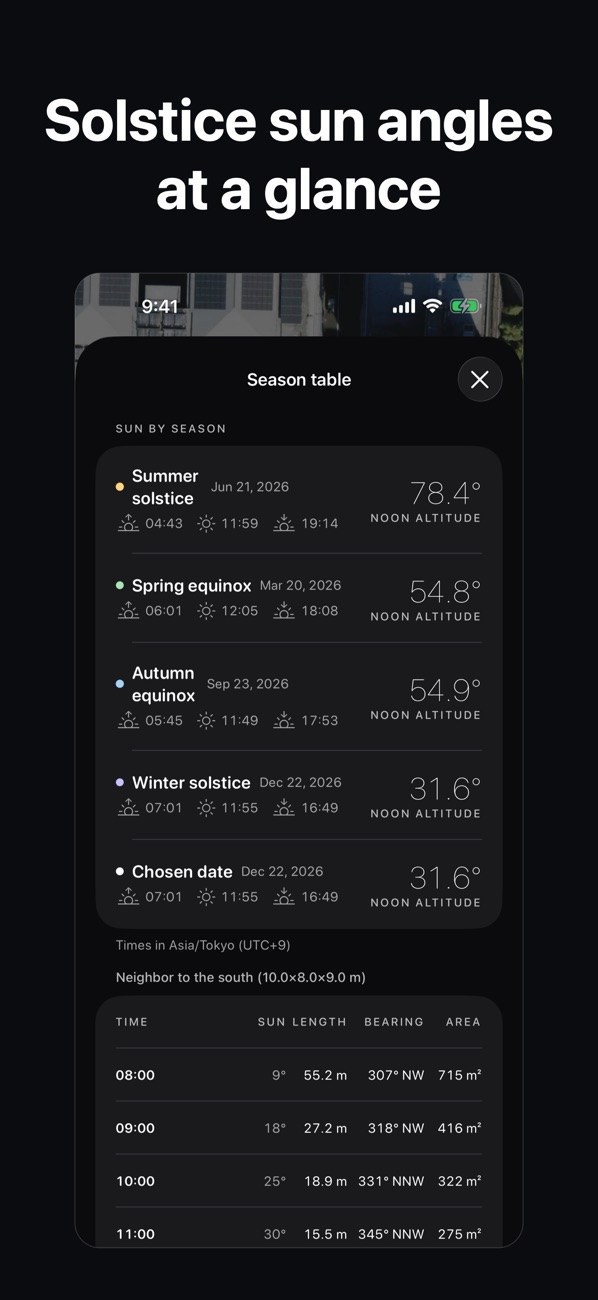Click the 78.4° noon altitude value

(x=445, y=493)
